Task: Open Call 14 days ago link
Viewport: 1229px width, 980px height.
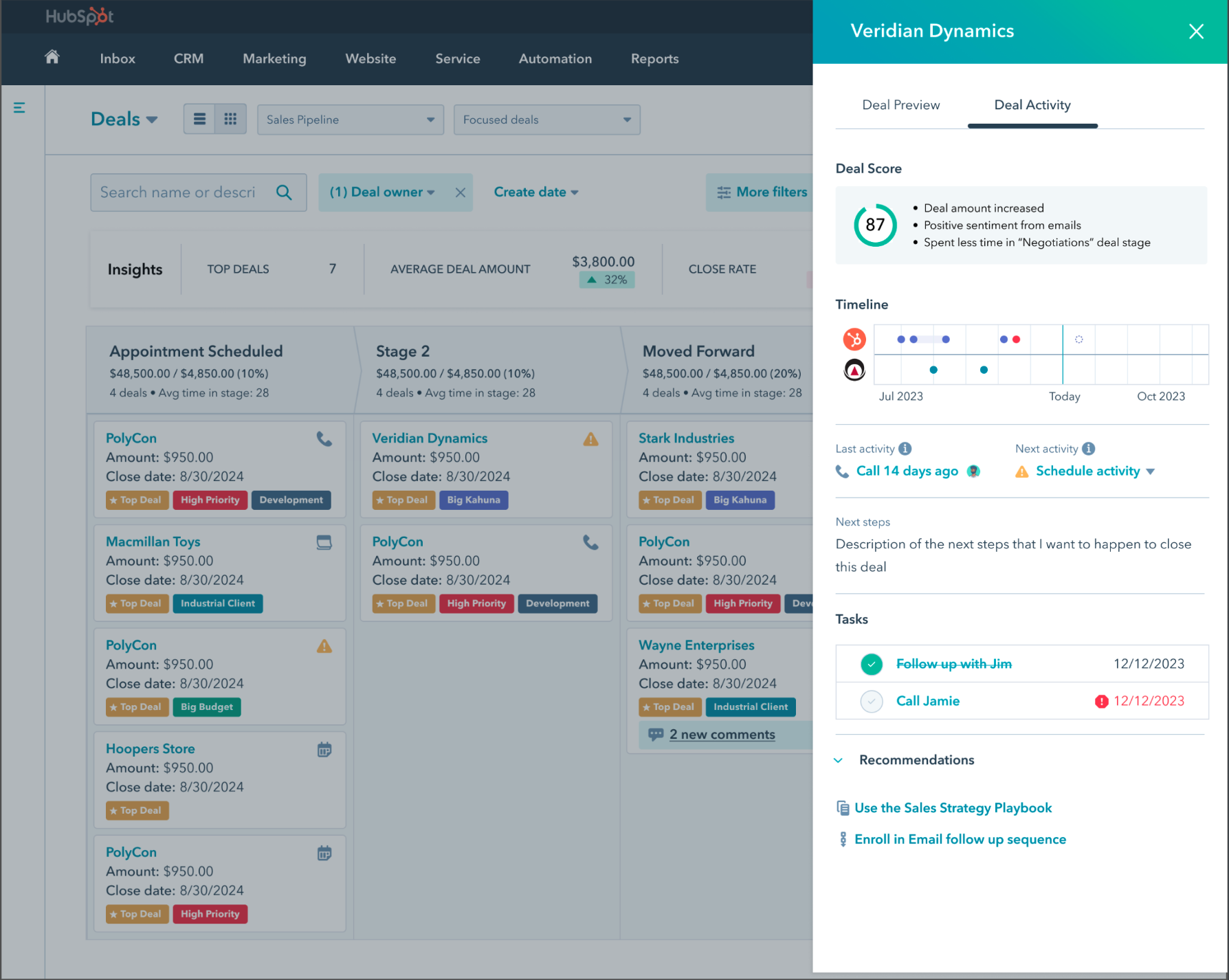Action: click(x=907, y=471)
